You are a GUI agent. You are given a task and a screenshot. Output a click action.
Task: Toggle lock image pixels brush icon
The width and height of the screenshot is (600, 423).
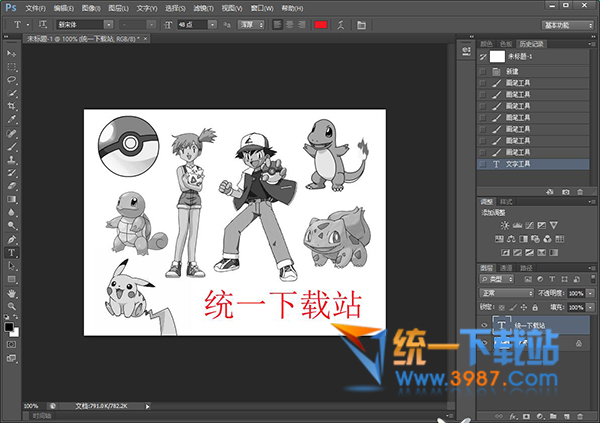click(x=513, y=307)
